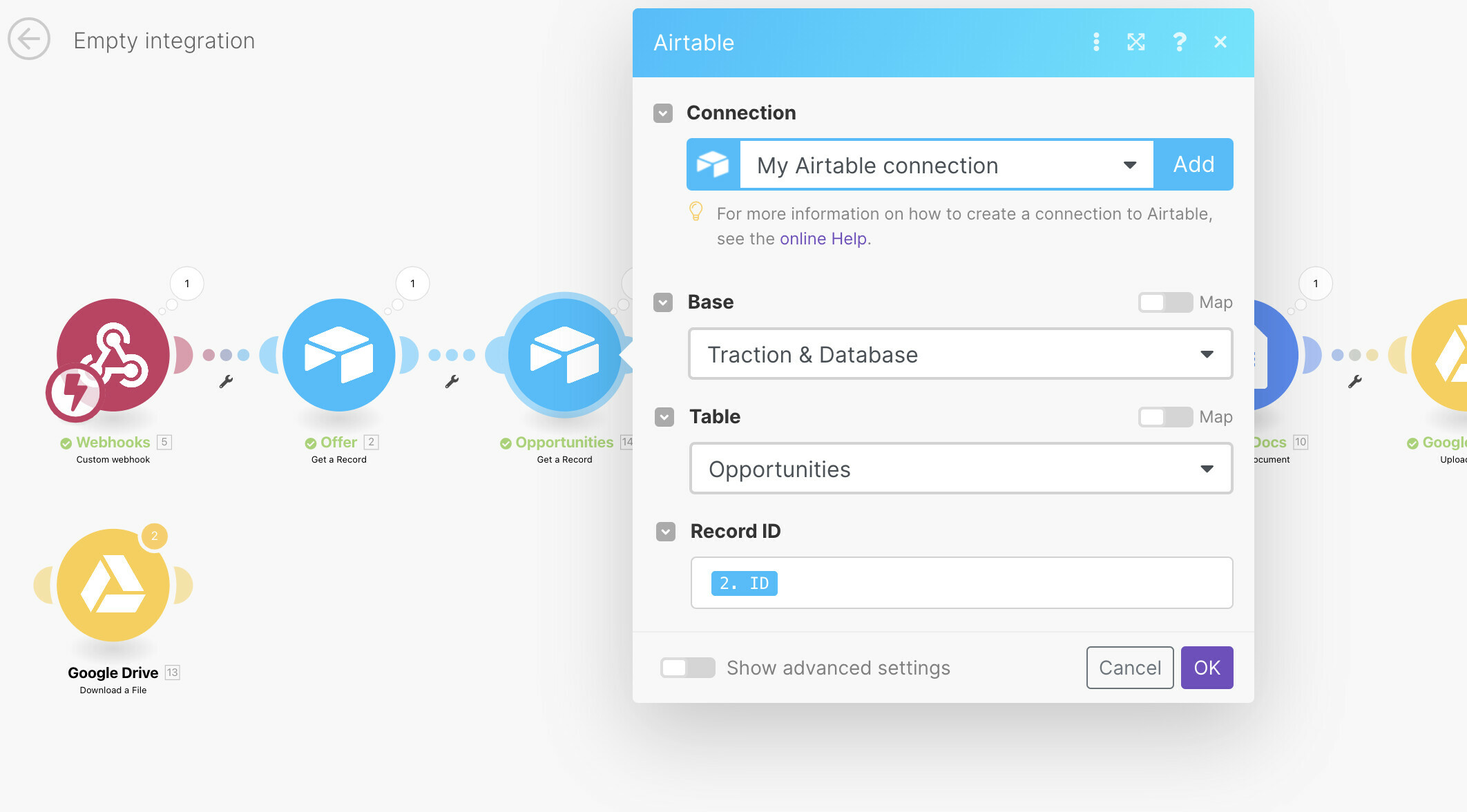Open wrench settings between Webhooks and Offer
The image size is (1467, 812).
coord(226,381)
